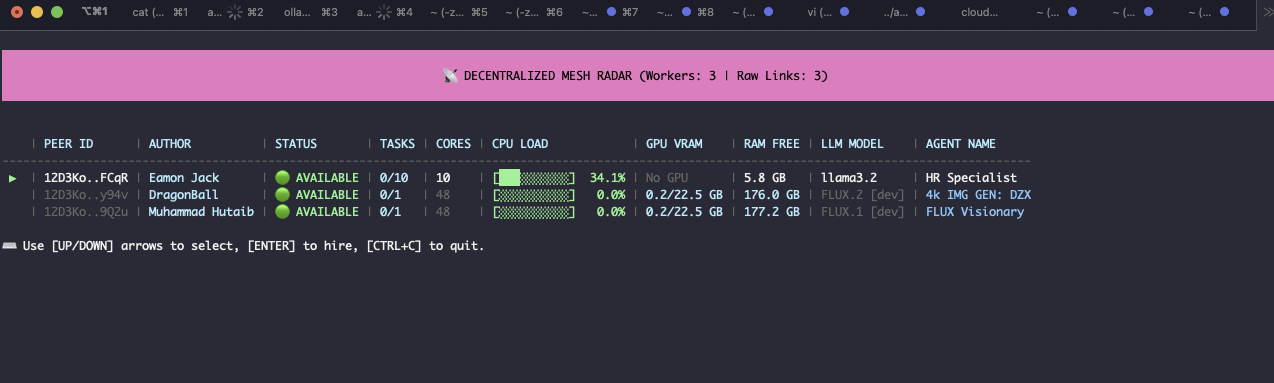Click the CPU LOAD column header
1274x383 pixels.
520,144
